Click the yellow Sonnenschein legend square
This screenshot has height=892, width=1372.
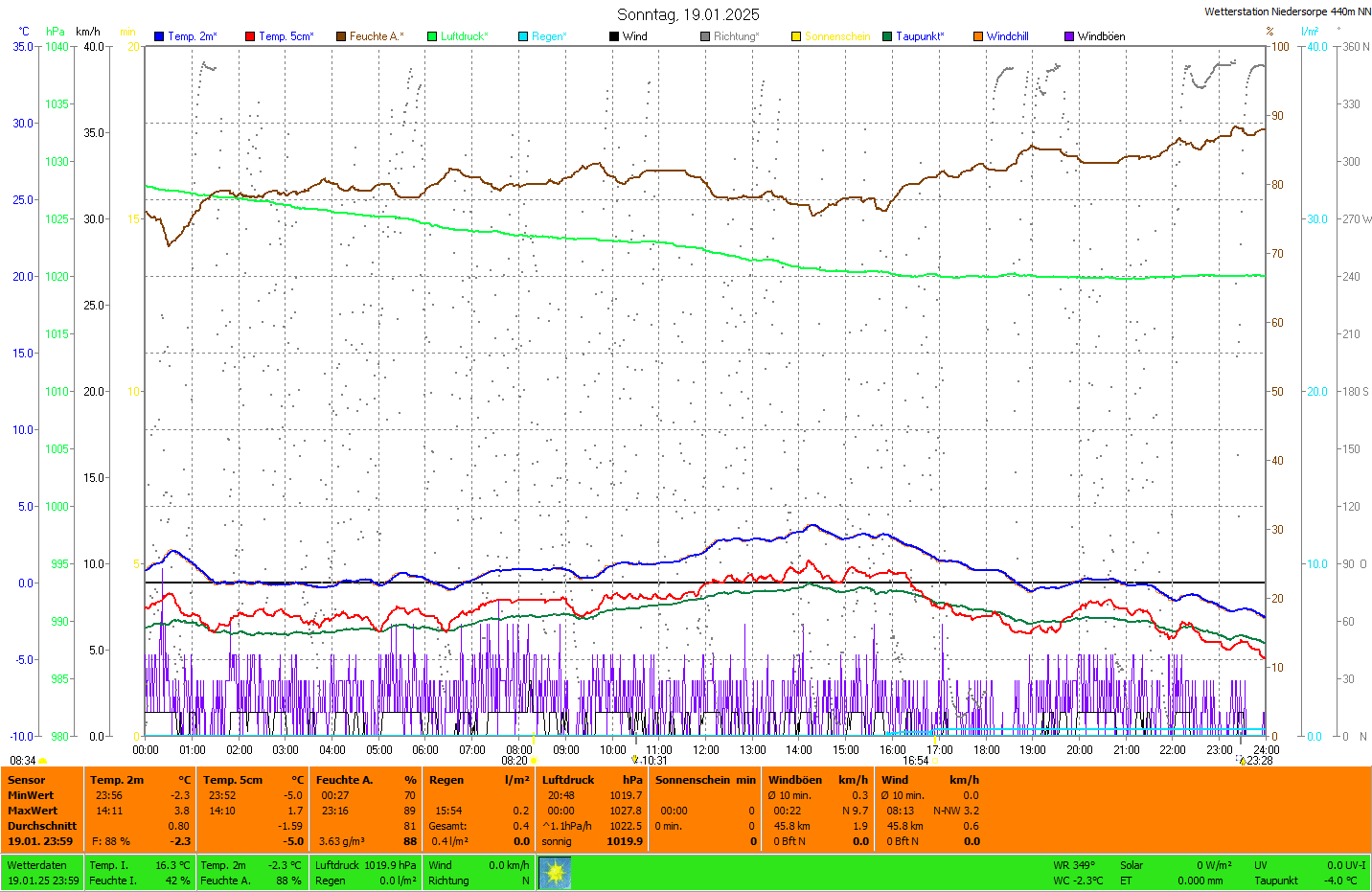click(796, 36)
